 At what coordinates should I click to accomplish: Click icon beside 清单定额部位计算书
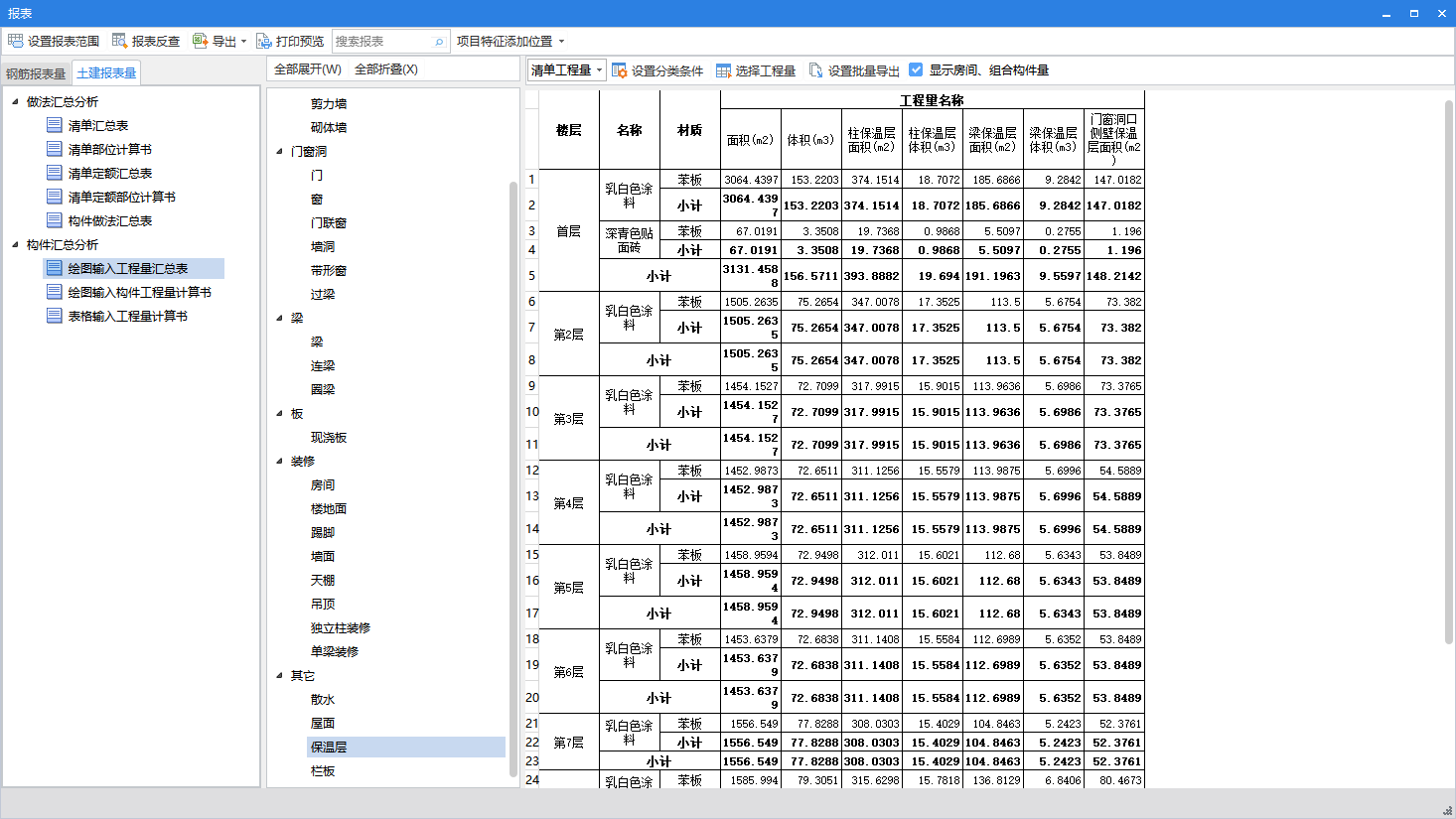coord(55,197)
